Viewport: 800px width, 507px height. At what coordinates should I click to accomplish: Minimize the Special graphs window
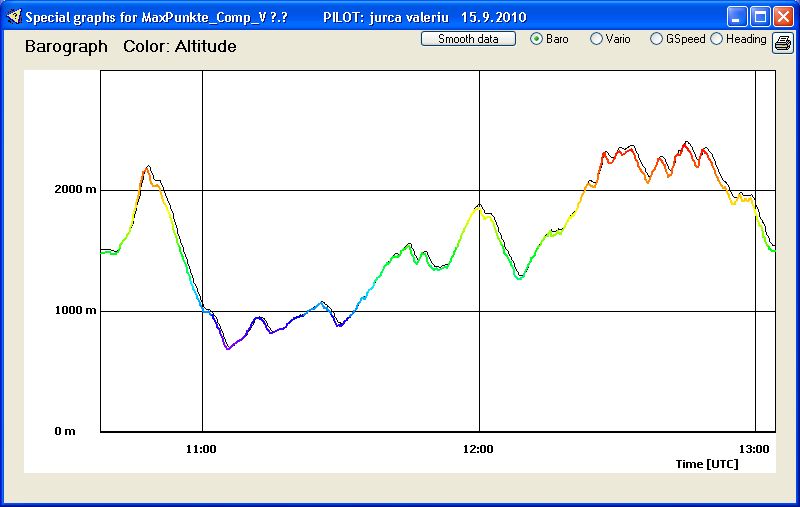[x=737, y=17]
